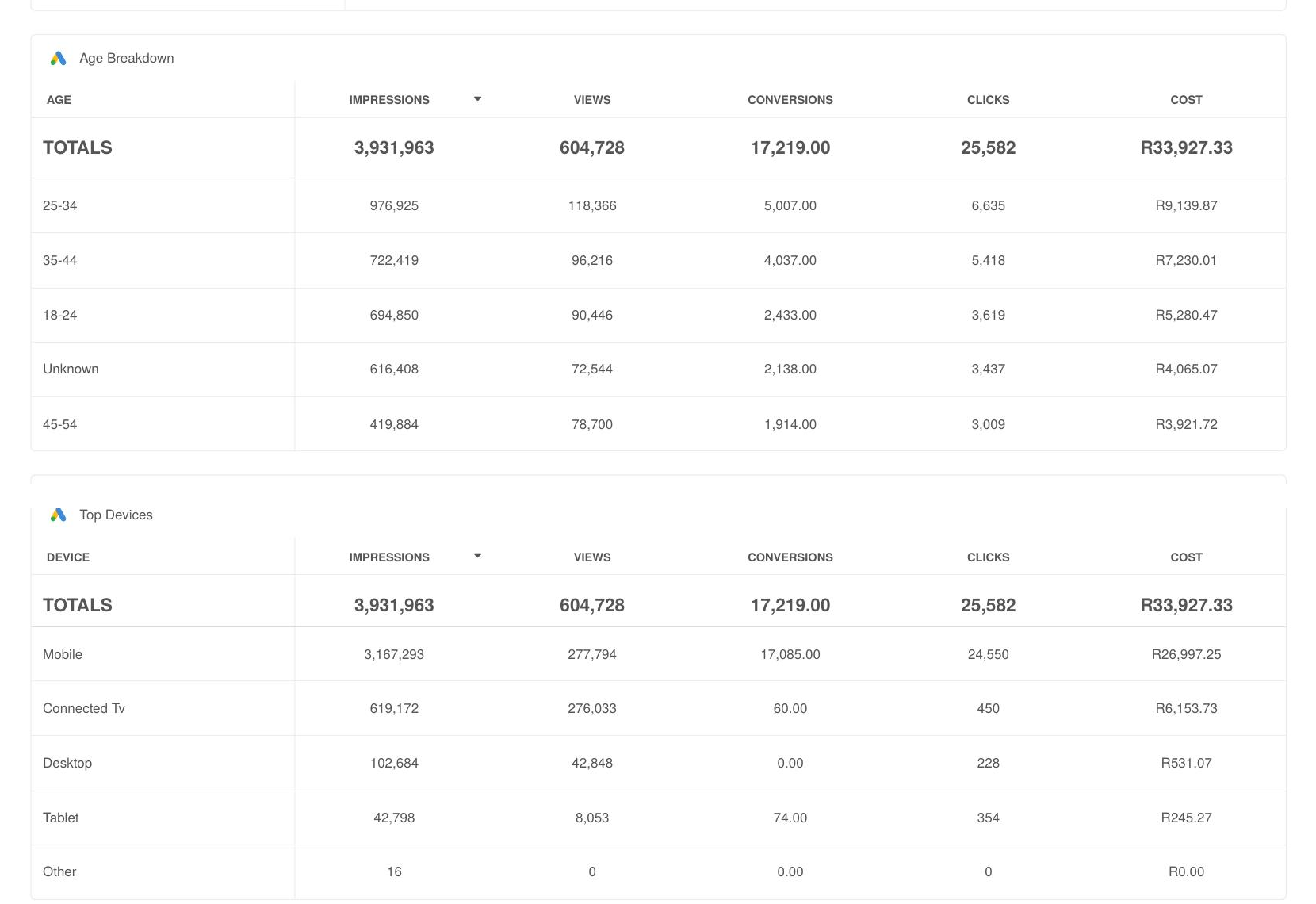Sort Age Breakdown by Clicks header
1316x904 pixels.
click(x=988, y=100)
